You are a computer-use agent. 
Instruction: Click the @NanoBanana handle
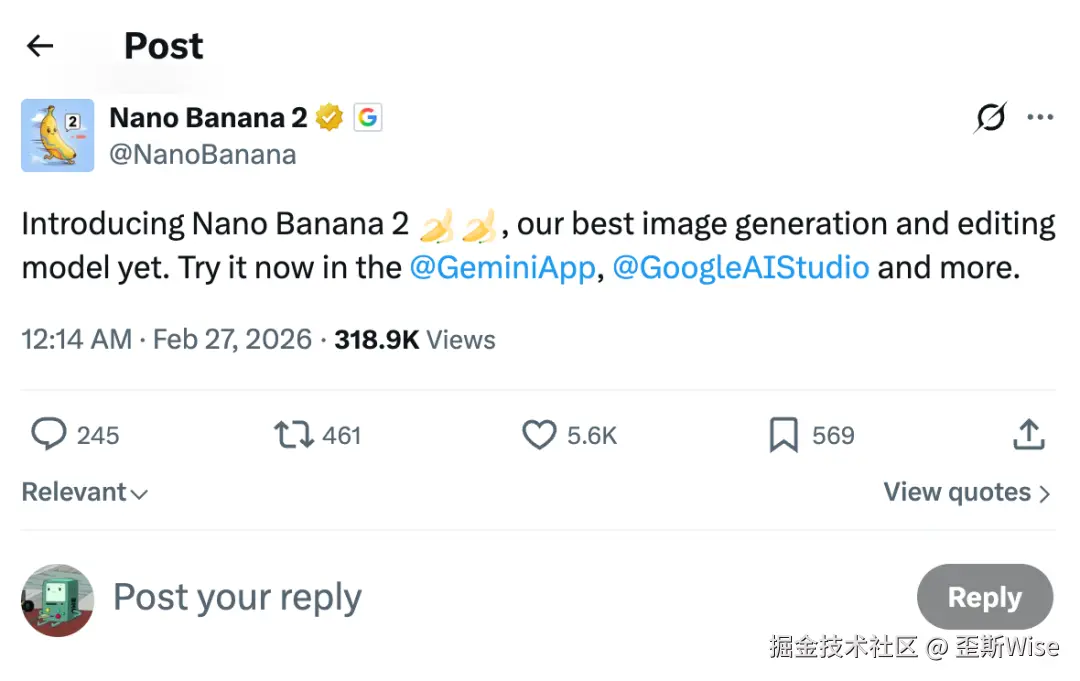(x=202, y=154)
